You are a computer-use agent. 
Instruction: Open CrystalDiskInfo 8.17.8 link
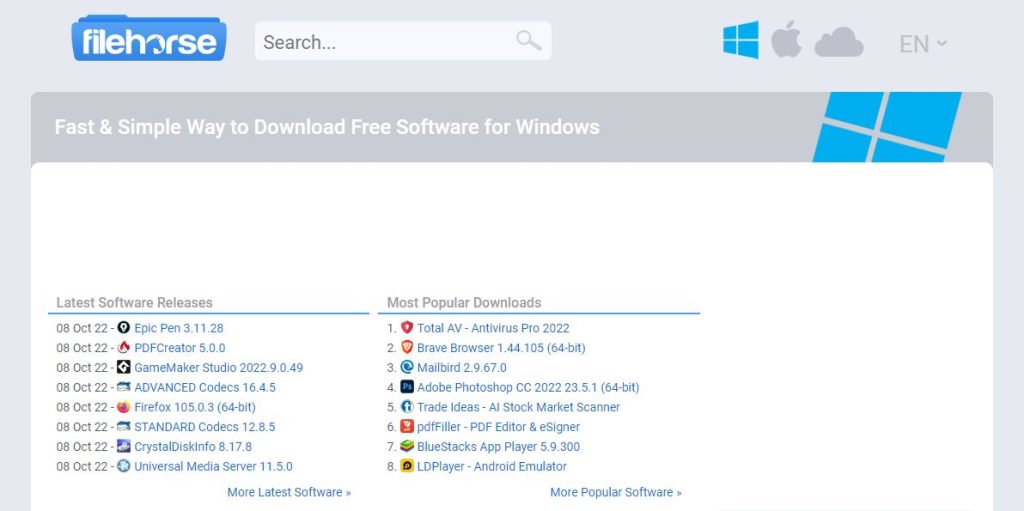(x=193, y=447)
